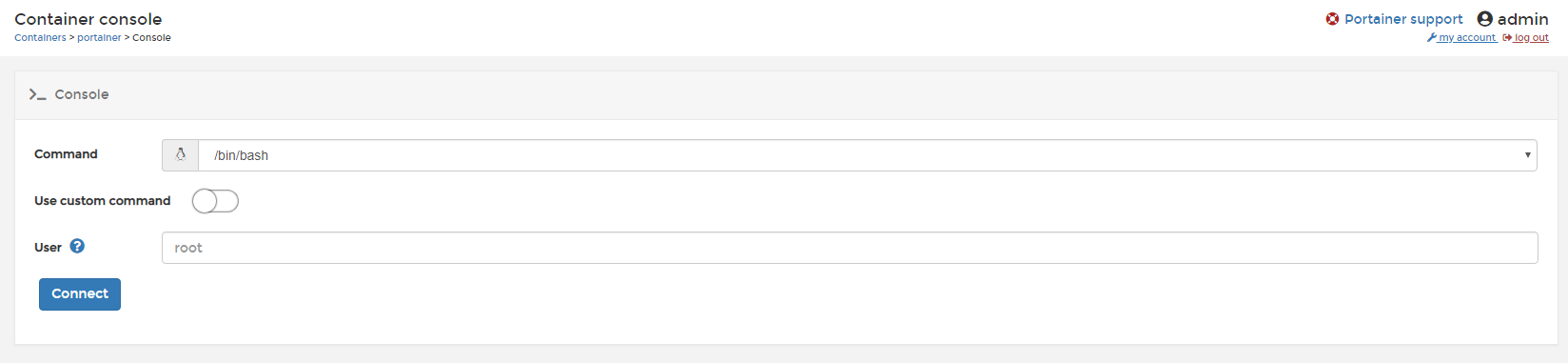Click the Connect button
1568x363 pixels.
tap(80, 294)
